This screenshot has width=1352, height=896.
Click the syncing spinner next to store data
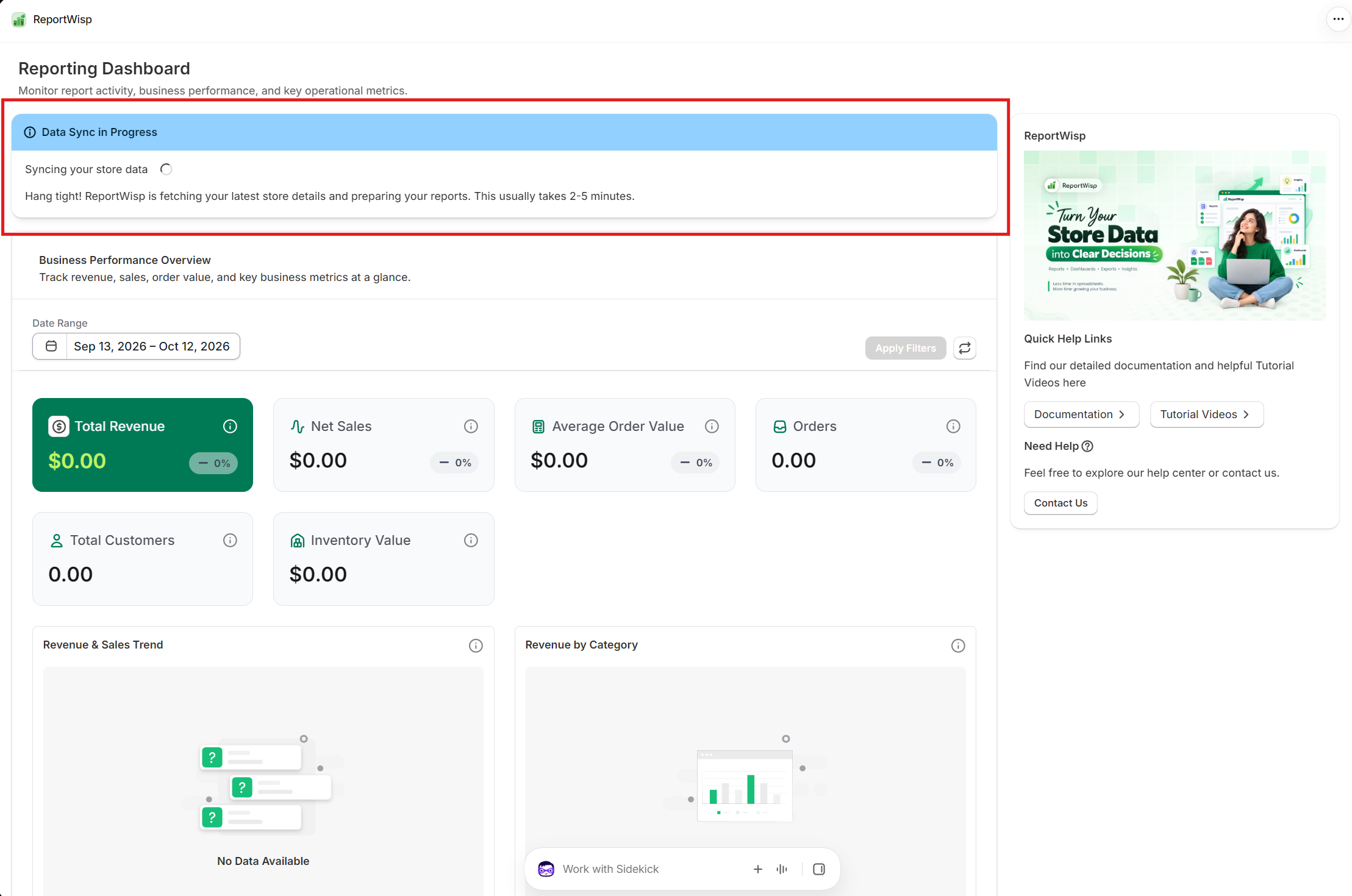(x=166, y=169)
